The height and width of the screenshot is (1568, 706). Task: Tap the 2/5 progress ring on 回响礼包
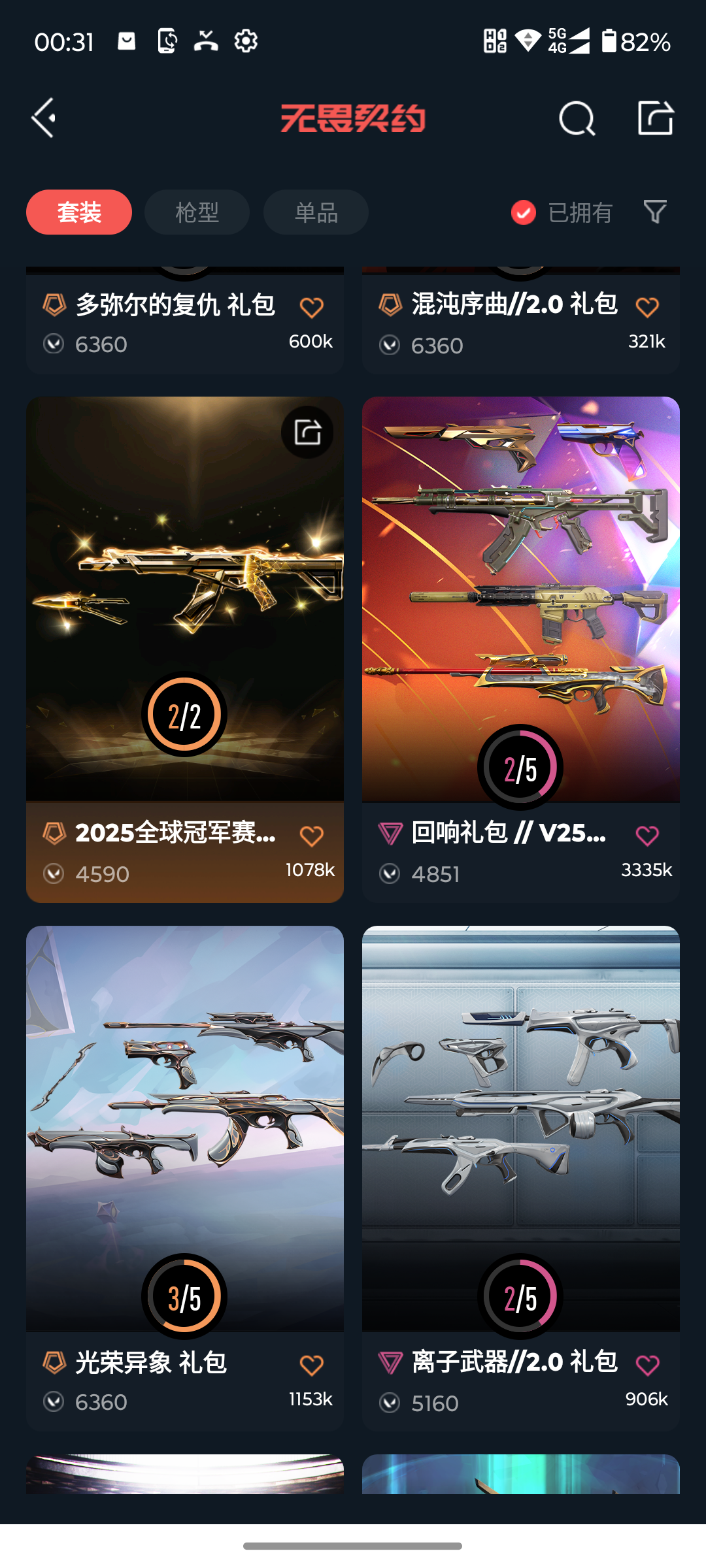(520, 768)
